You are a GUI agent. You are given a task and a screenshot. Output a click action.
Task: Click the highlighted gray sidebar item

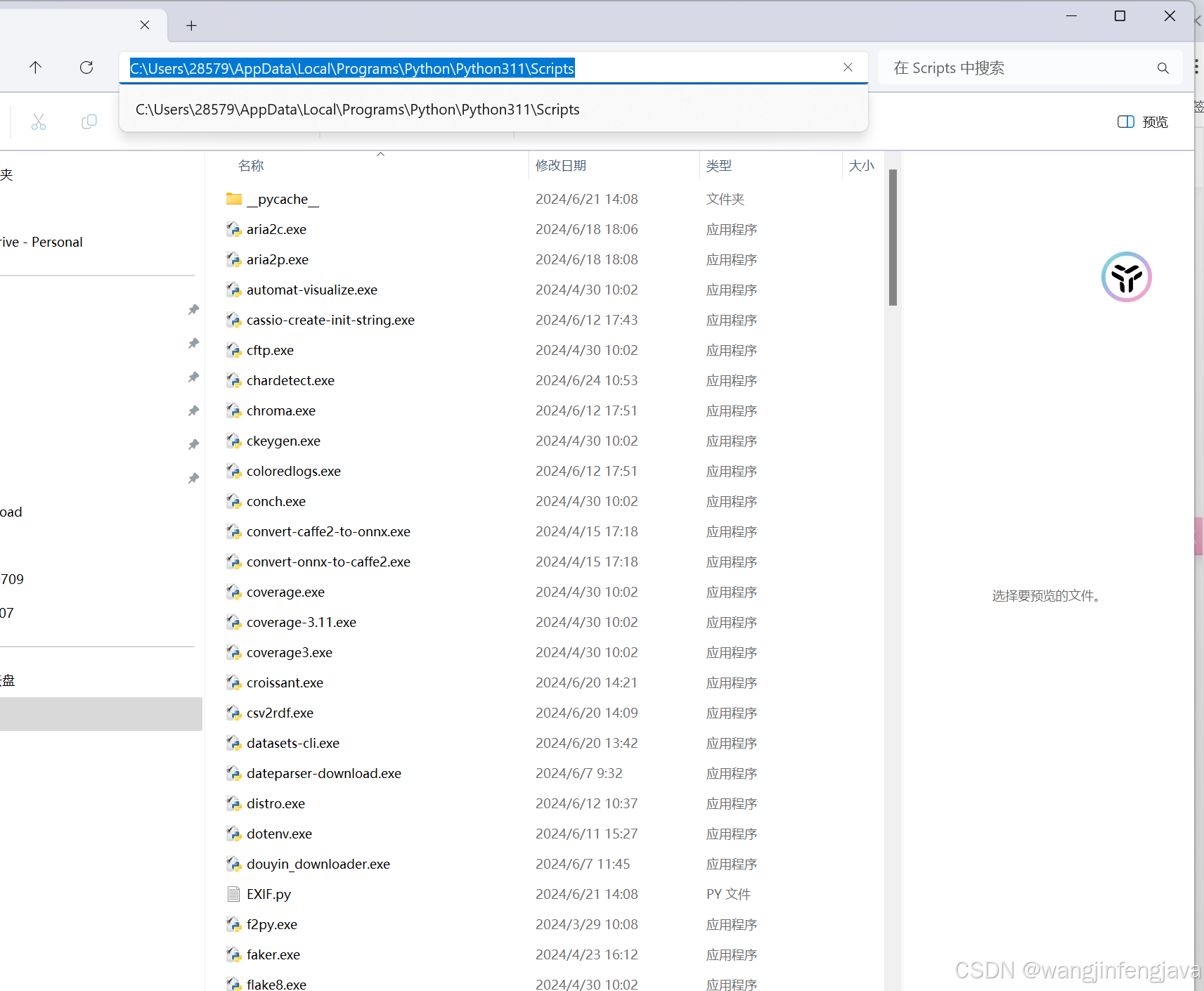pos(101,714)
